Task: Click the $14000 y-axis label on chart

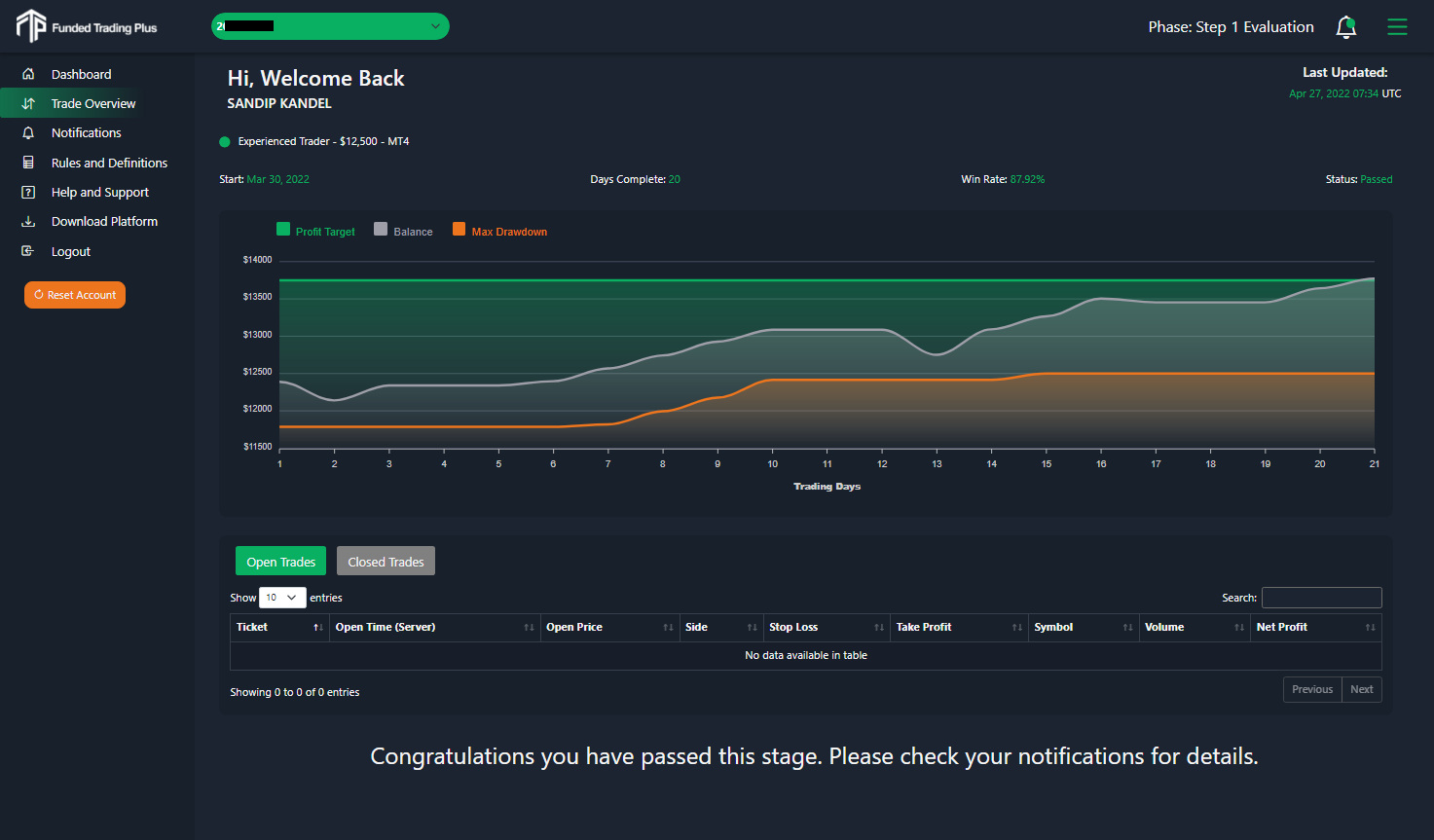Action: [x=258, y=260]
